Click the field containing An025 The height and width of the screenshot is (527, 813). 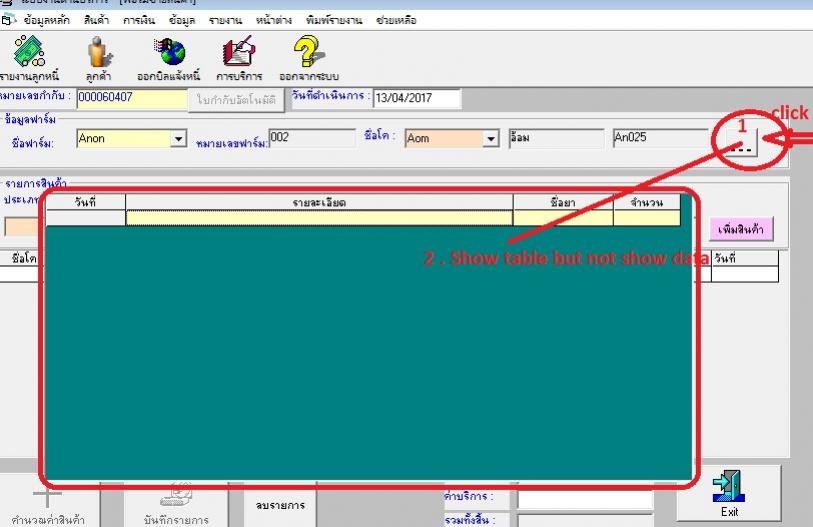point(660,138)
